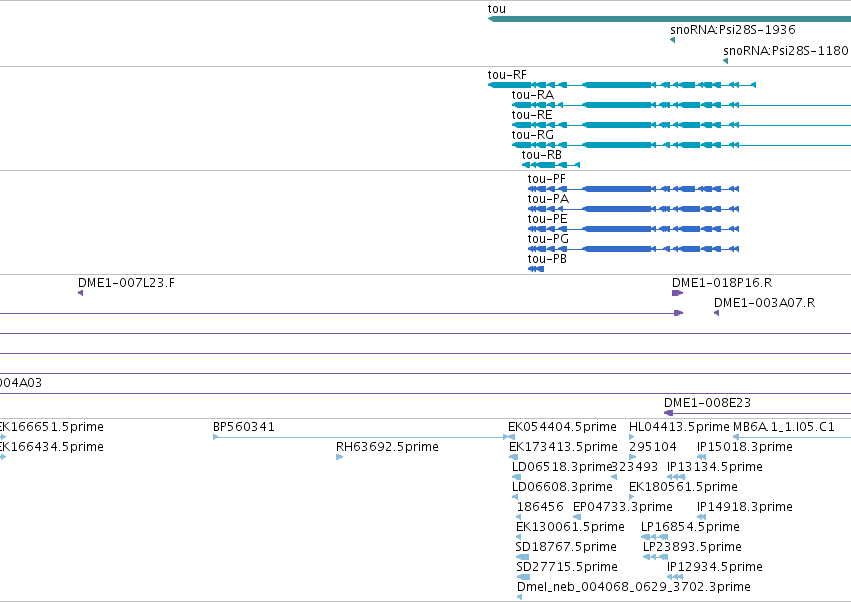This screenshot has width=851, height=602.
Task: Click the tou-RG transcript label
Action: tap(532, 135)
